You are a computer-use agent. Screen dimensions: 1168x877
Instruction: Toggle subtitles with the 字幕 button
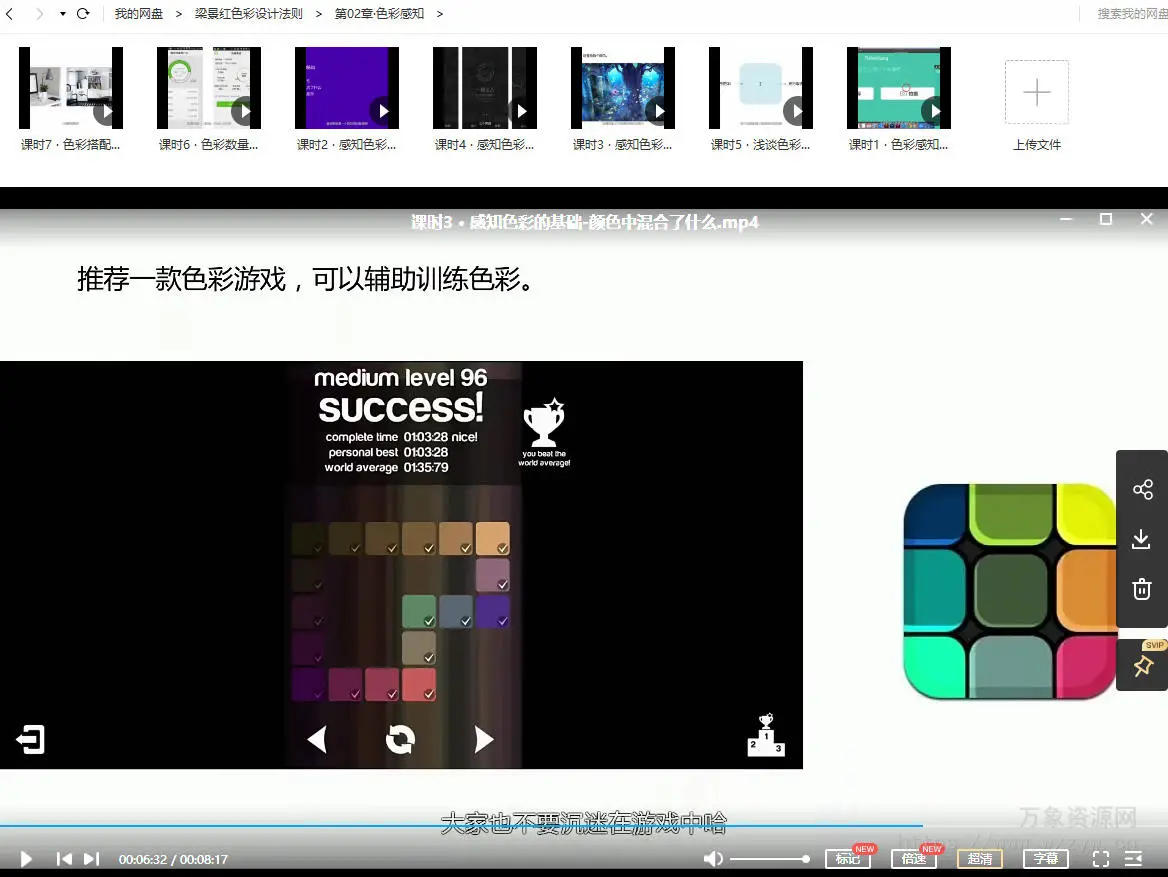coord(1046,859)
